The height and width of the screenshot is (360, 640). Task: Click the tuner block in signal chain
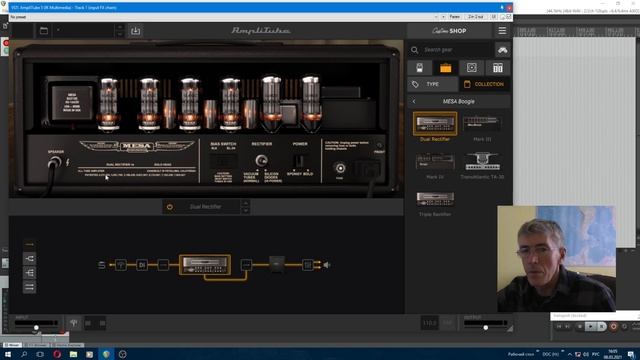(x=121, y=265)
